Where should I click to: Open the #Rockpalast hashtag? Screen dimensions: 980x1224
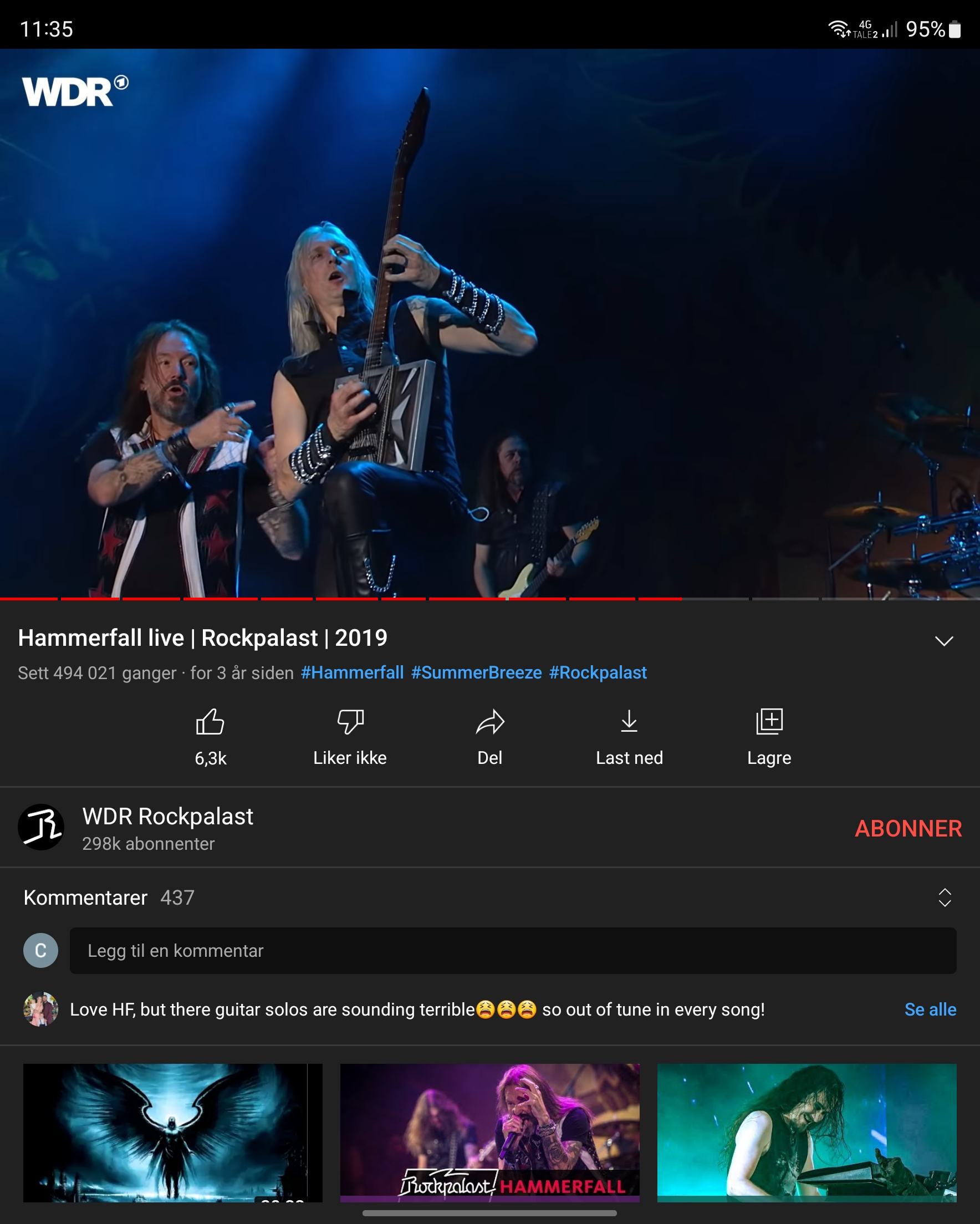pyautogui.click(x=598, y=673)
